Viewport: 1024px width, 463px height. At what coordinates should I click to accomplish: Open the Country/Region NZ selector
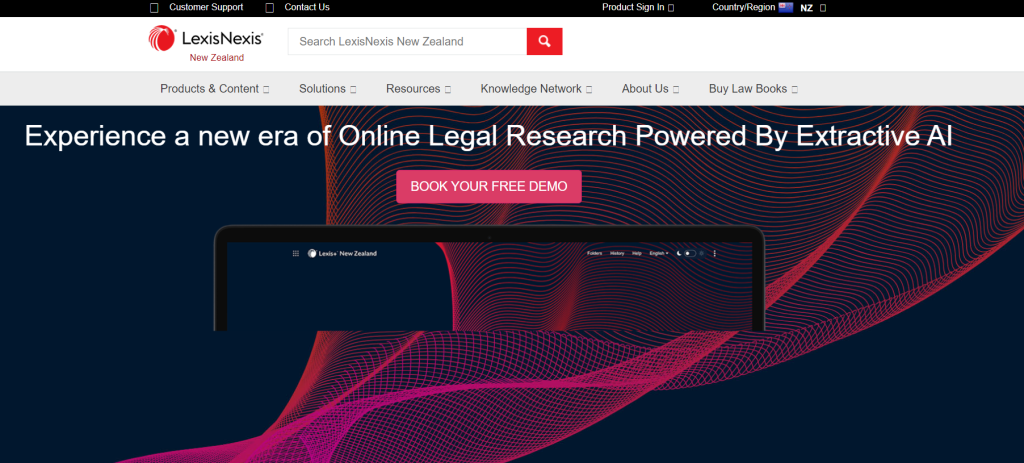(769, 7)
